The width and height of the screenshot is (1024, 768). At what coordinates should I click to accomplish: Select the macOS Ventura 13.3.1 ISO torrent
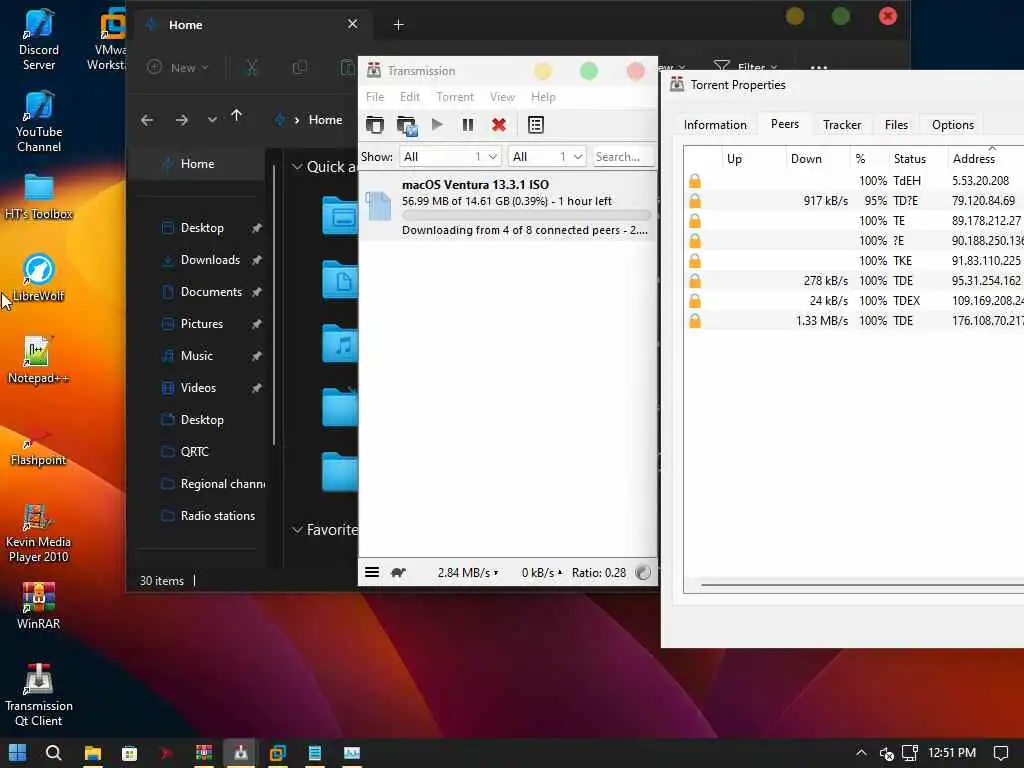[x=507, y=206]
